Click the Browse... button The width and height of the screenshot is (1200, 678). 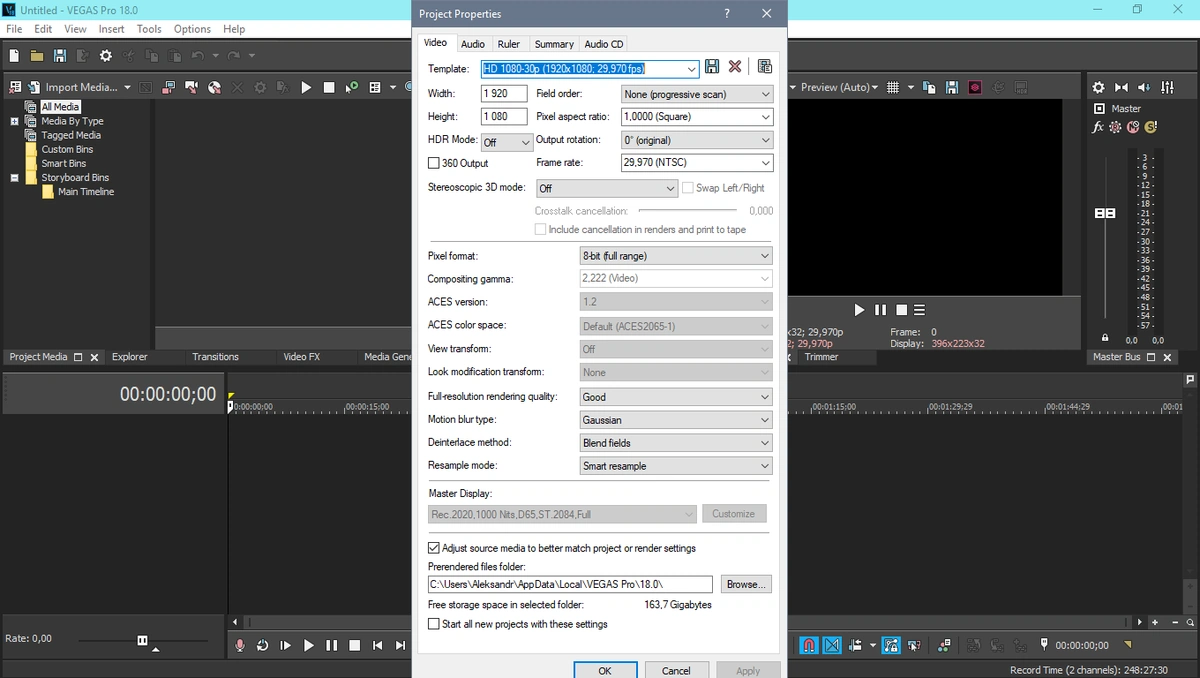coord(746,584)
